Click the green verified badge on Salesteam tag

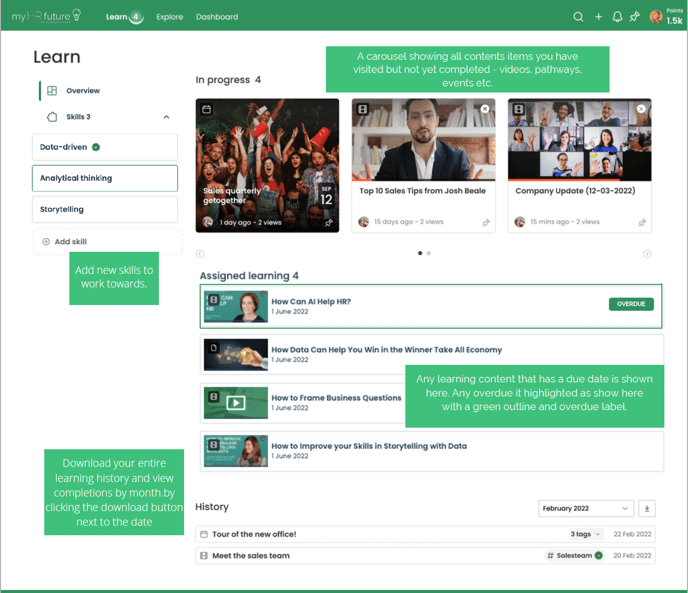598,555
